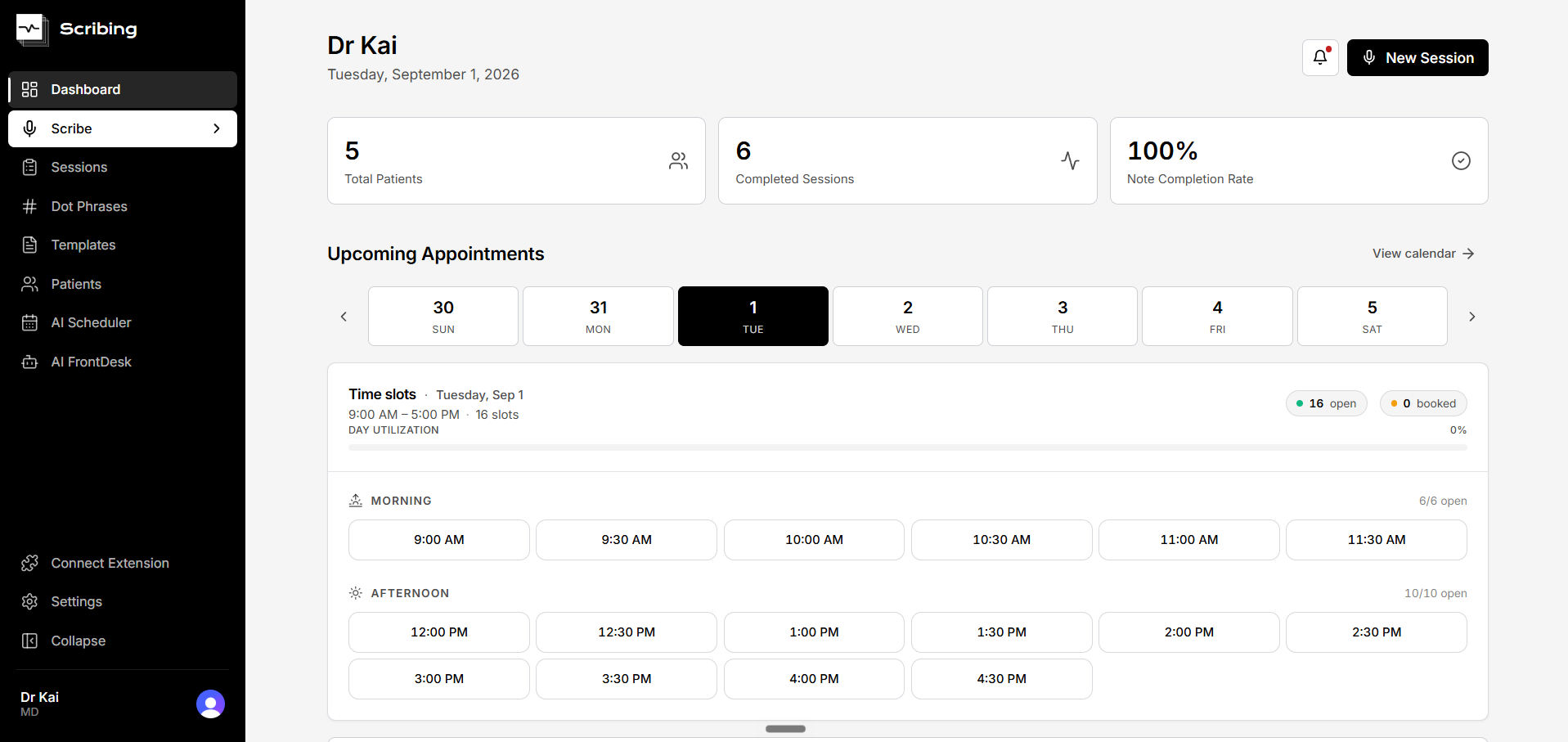Click the 16 open status badge

(1326, 403)
